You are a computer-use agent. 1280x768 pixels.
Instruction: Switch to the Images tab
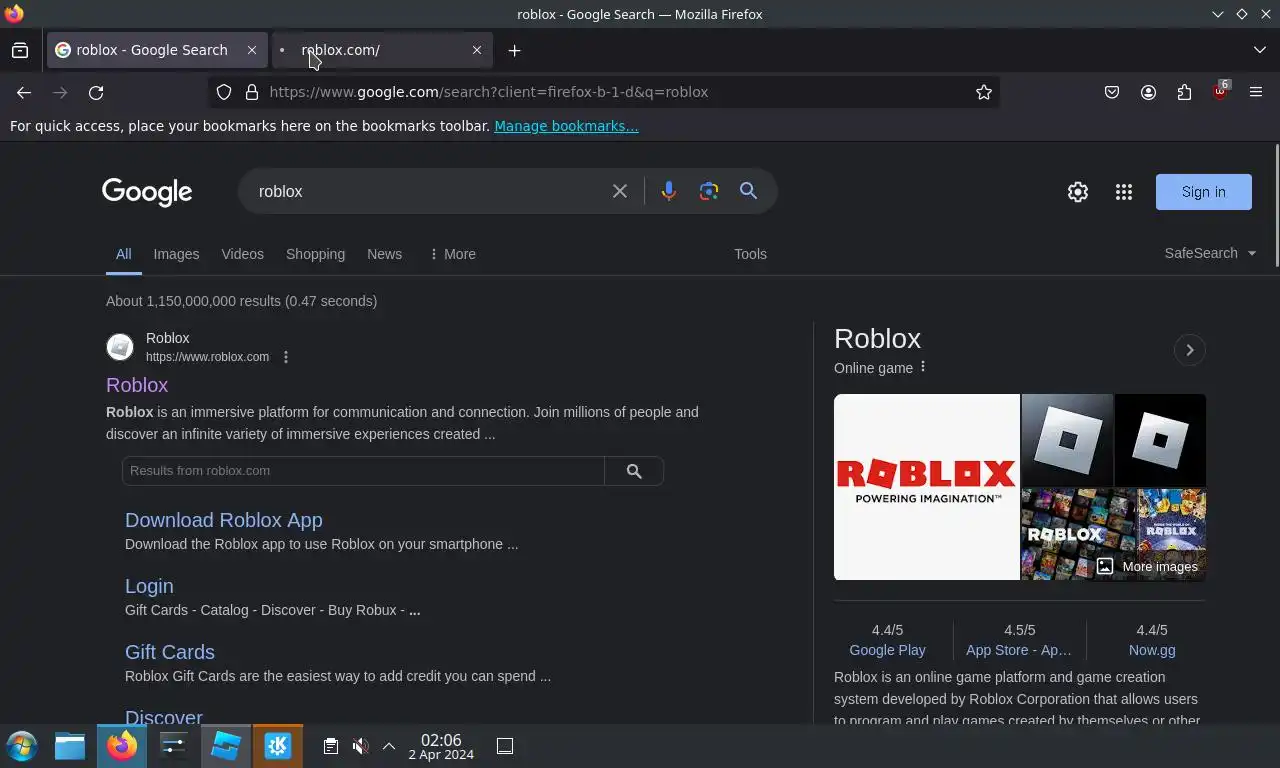point(176,254)
